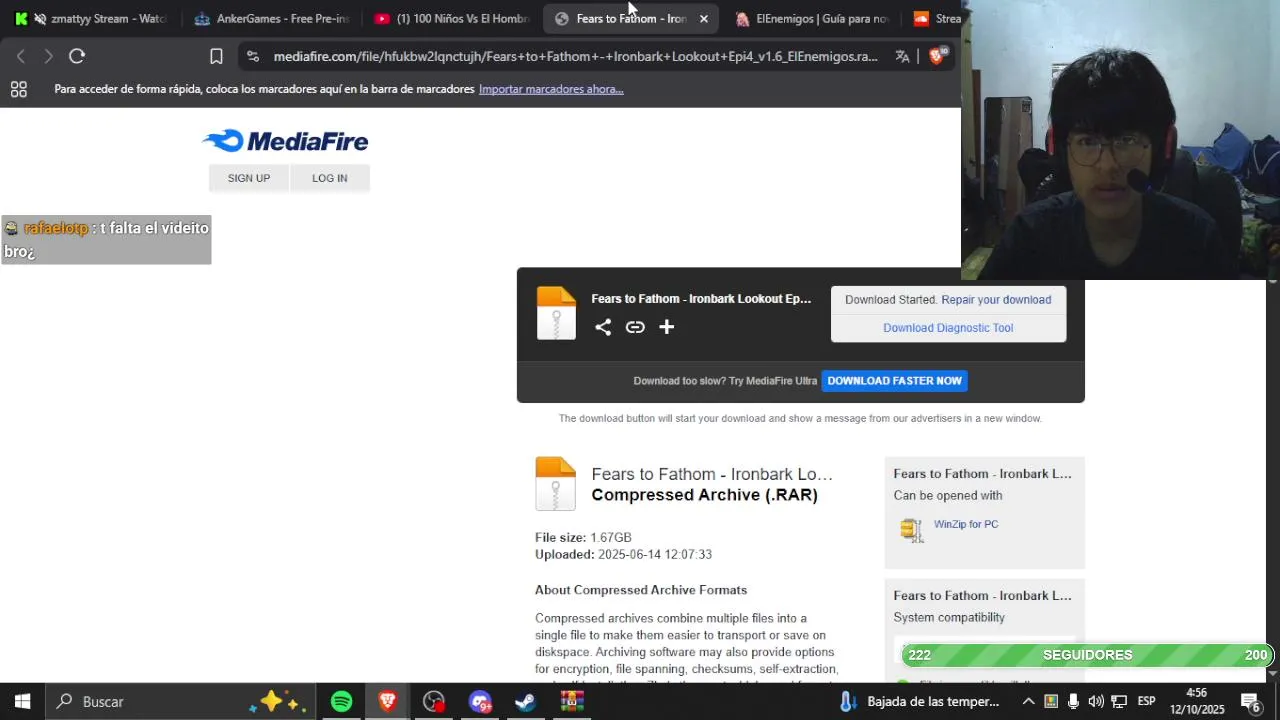Open site settings icon left of the URL

coord(252,56)
